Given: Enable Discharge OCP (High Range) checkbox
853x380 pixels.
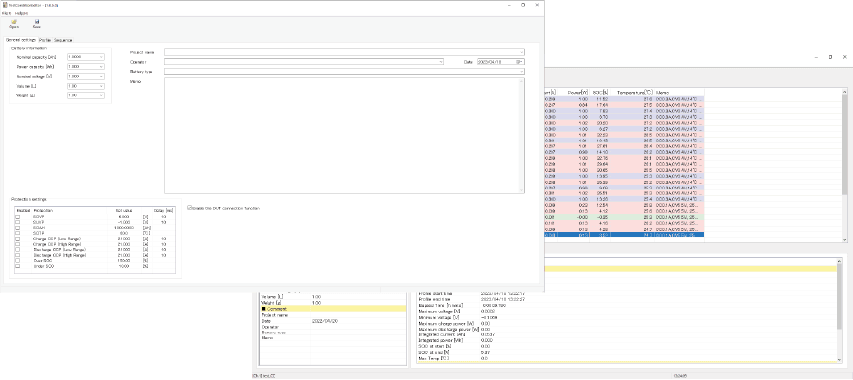Looking at the screenshot, I should [17, 255].
